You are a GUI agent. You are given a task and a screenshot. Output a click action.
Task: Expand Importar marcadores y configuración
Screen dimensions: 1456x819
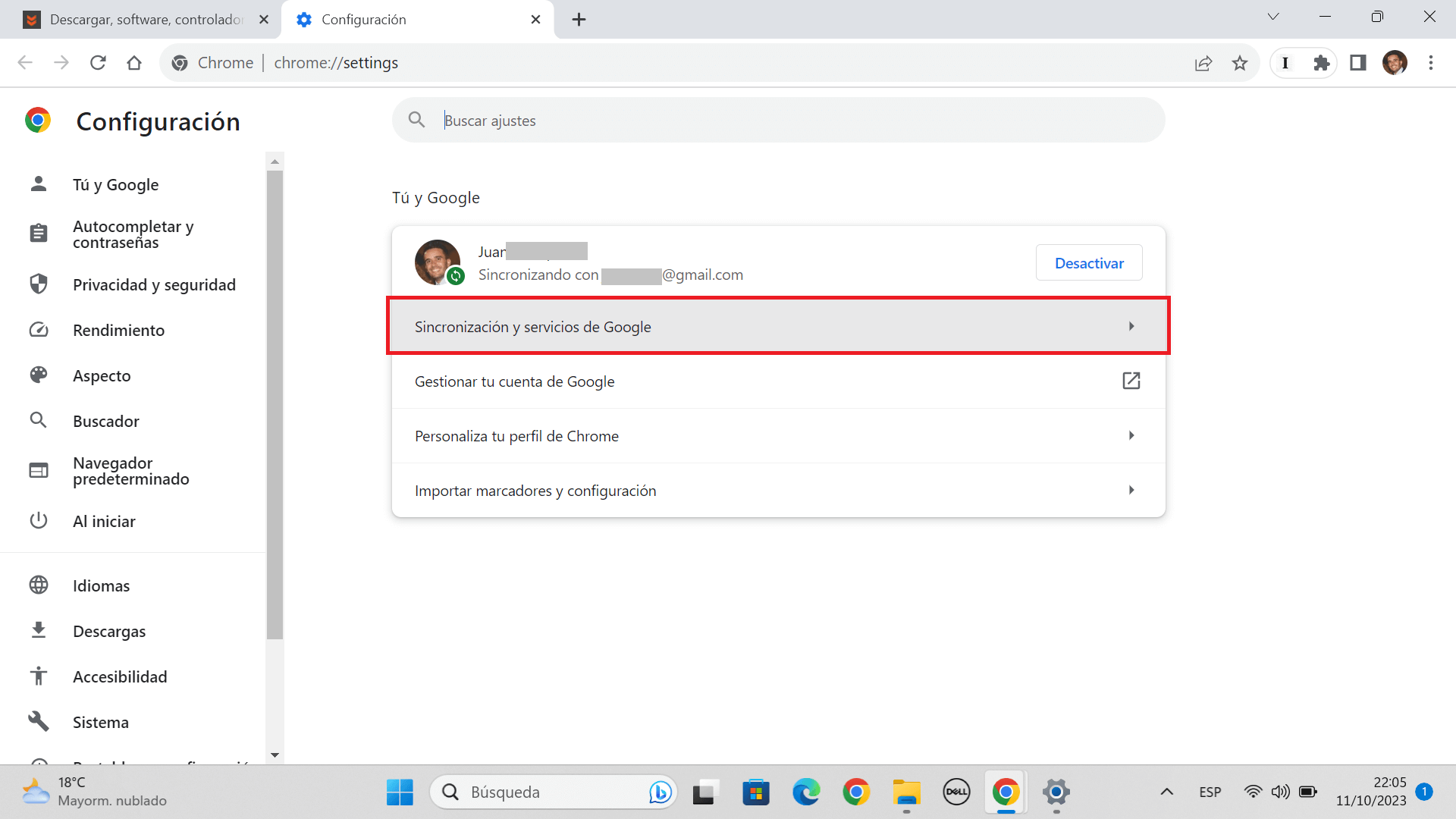click(x=779, y=491)
